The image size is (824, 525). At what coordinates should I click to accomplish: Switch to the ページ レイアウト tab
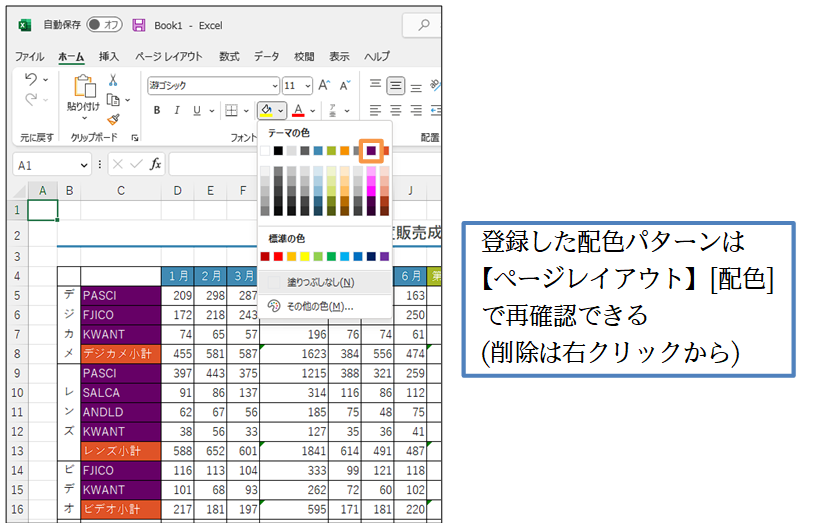tap(169, 57)
